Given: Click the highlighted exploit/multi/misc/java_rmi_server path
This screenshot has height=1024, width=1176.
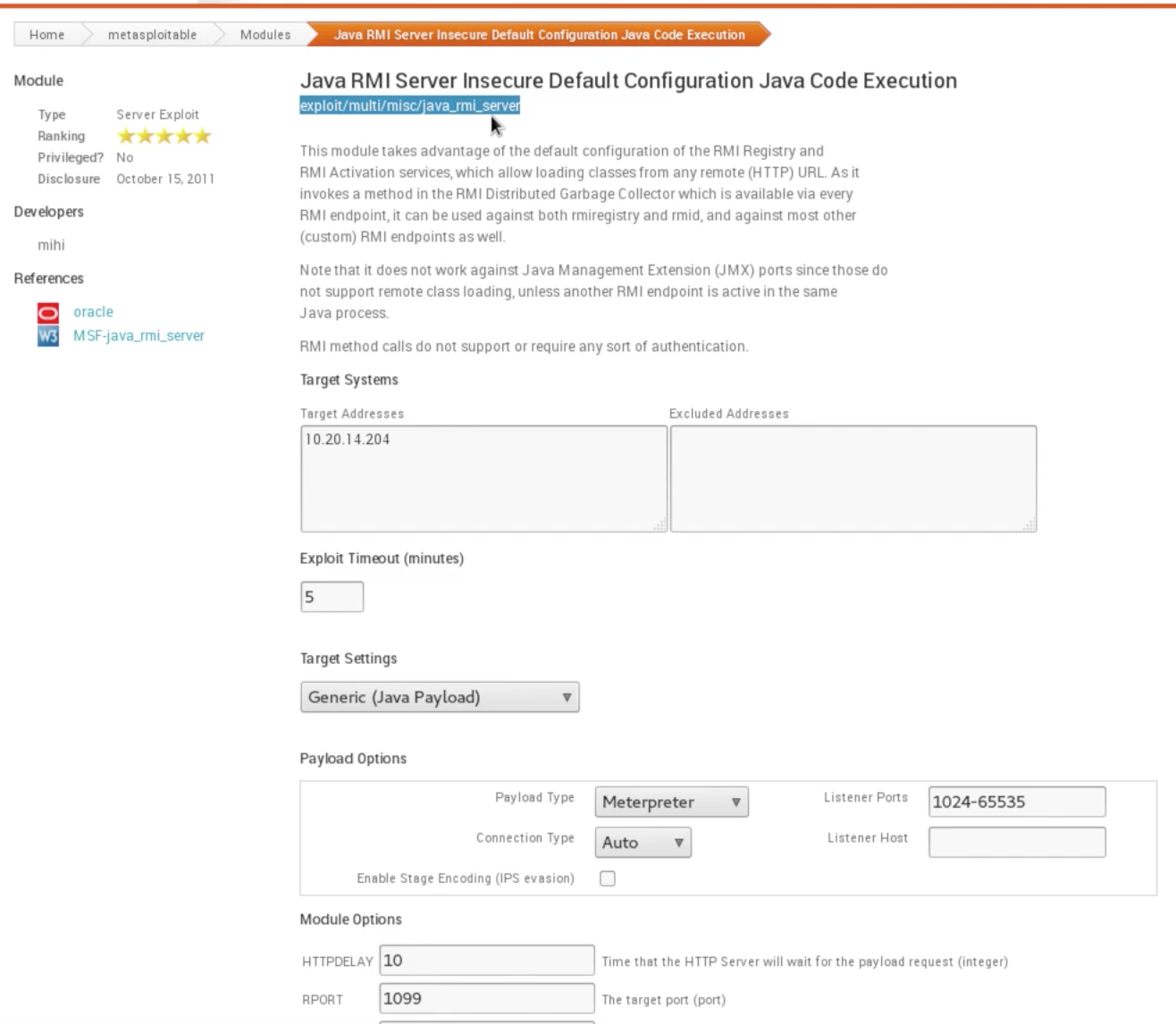Looking at the screenshot, I should pyautogui.click(x=410, y=105).
